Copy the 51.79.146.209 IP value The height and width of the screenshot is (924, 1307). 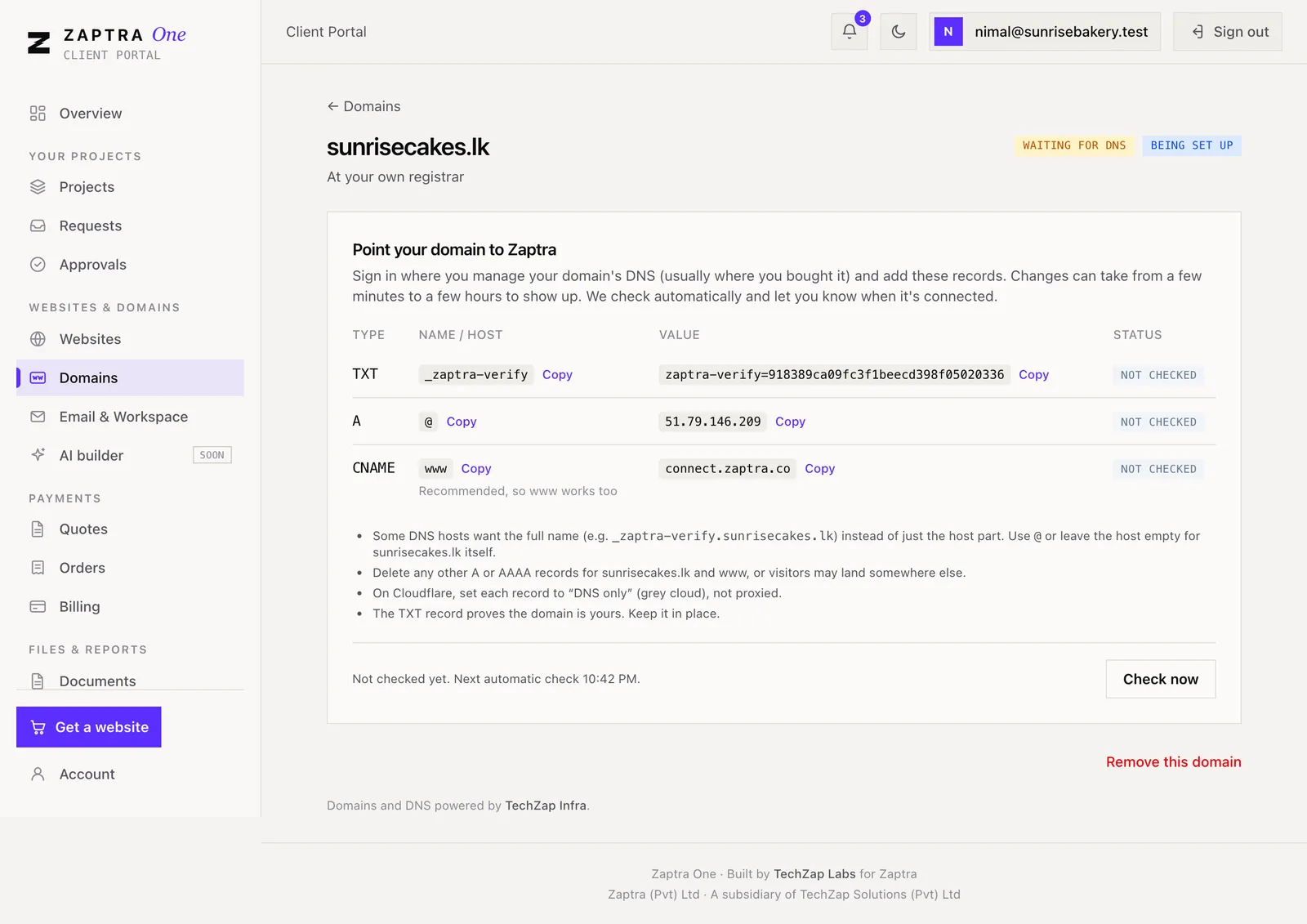(x=790, y=422)
